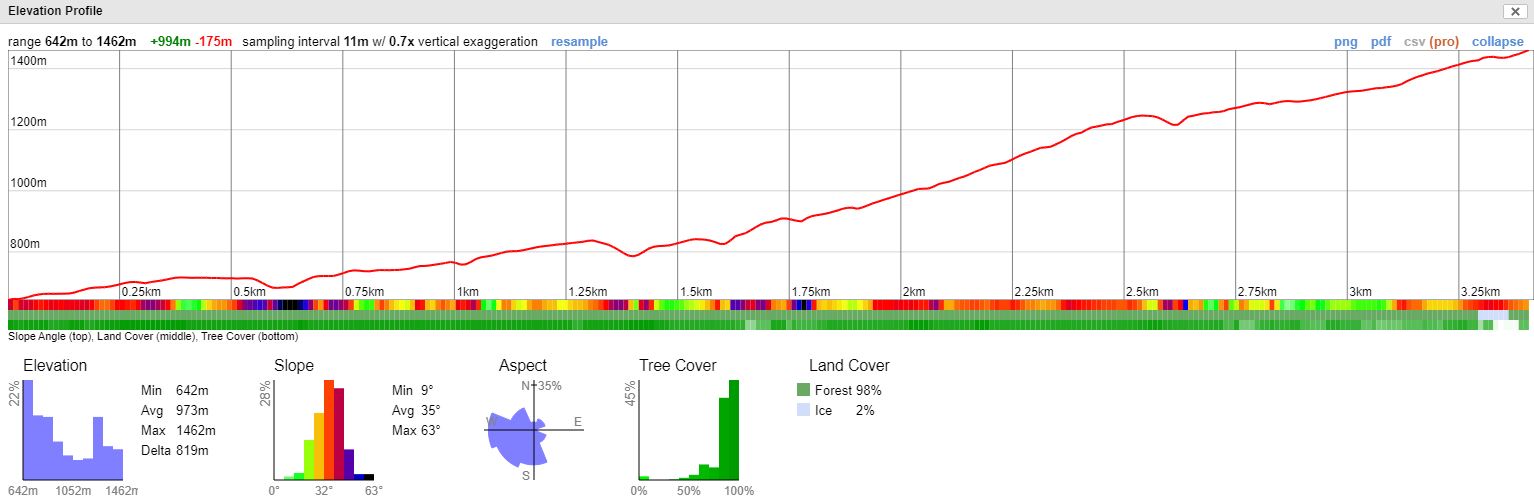The height and width of the screenshot is (501, 1534).
Task: Click the 1.5km distance marker
Action: pyautogui.click(x=695, y=291)
